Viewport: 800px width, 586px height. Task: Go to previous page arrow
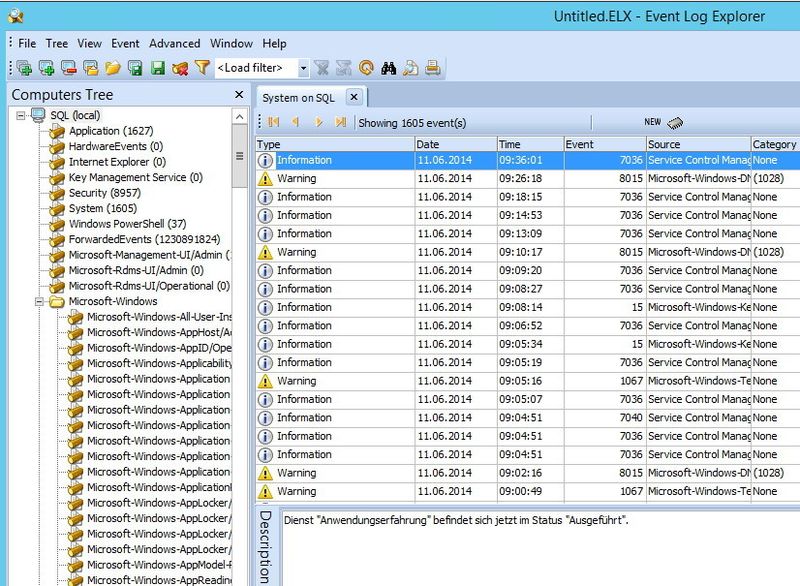click(295, 122)
